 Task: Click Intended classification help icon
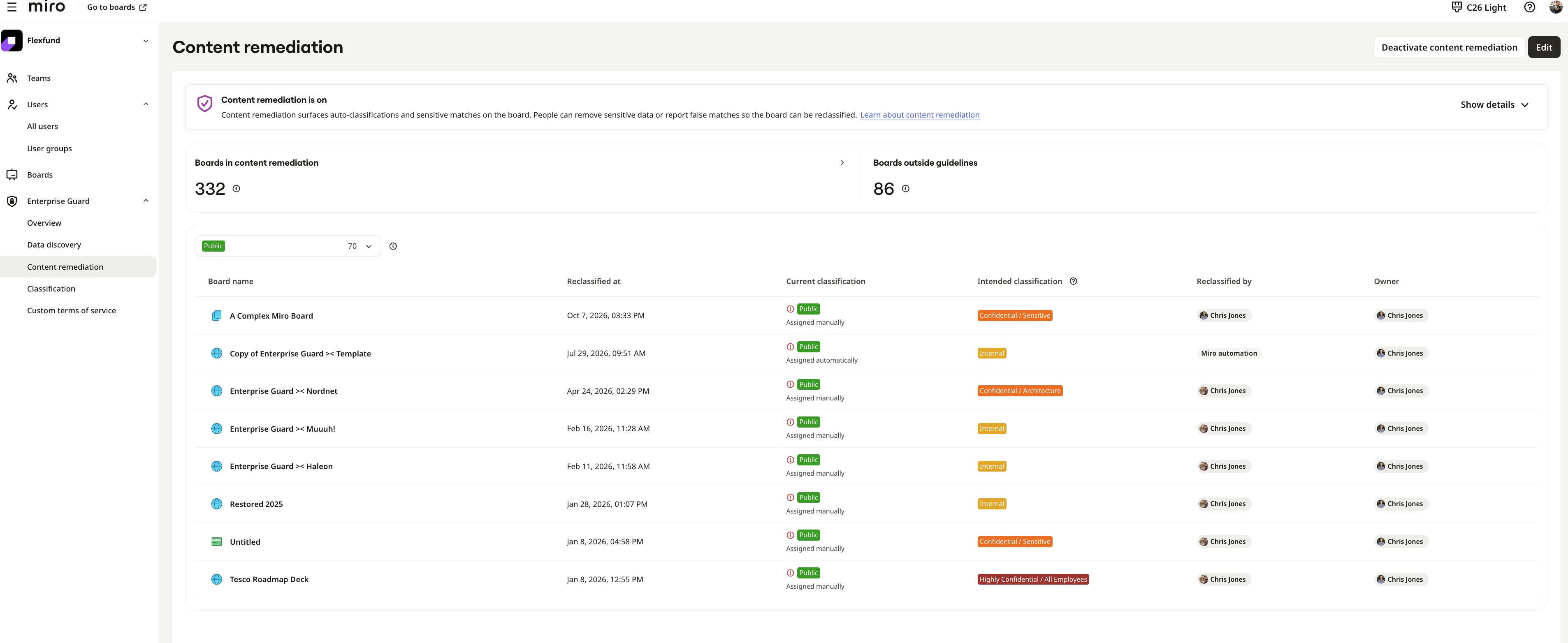[x=1073, y=281]
